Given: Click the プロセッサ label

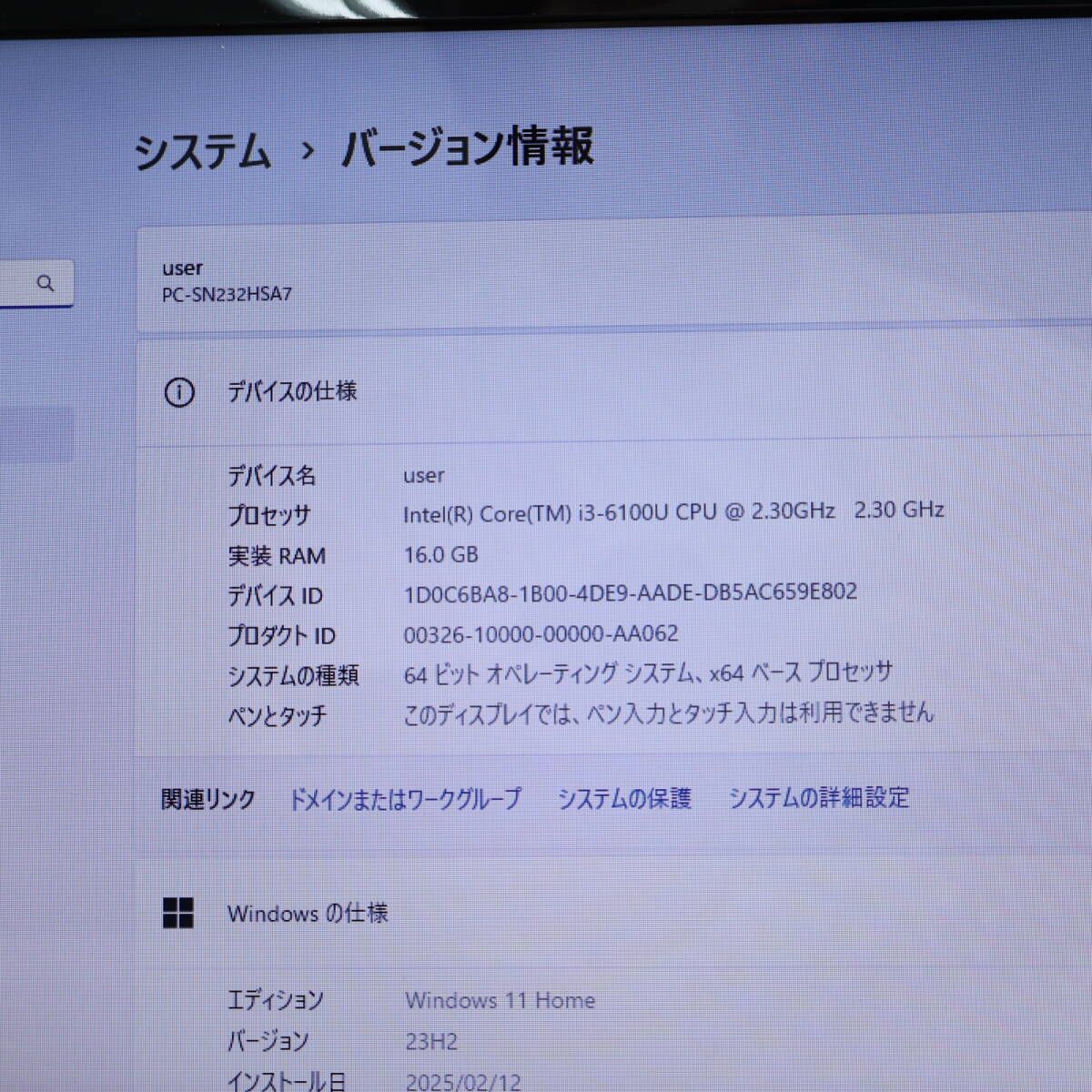Looking at the screenshot, I should [x=269, y=515].
